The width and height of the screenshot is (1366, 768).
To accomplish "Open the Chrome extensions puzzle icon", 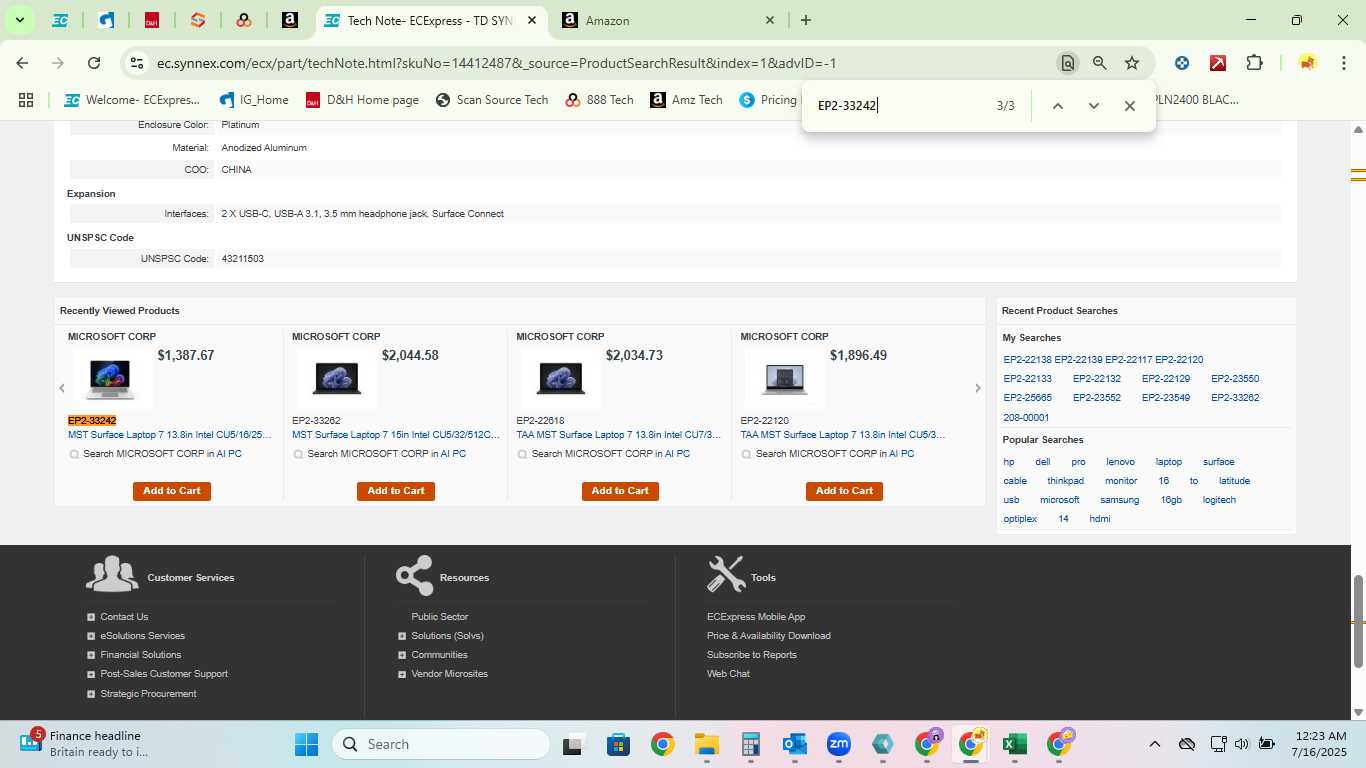I will click(1254, 63).
